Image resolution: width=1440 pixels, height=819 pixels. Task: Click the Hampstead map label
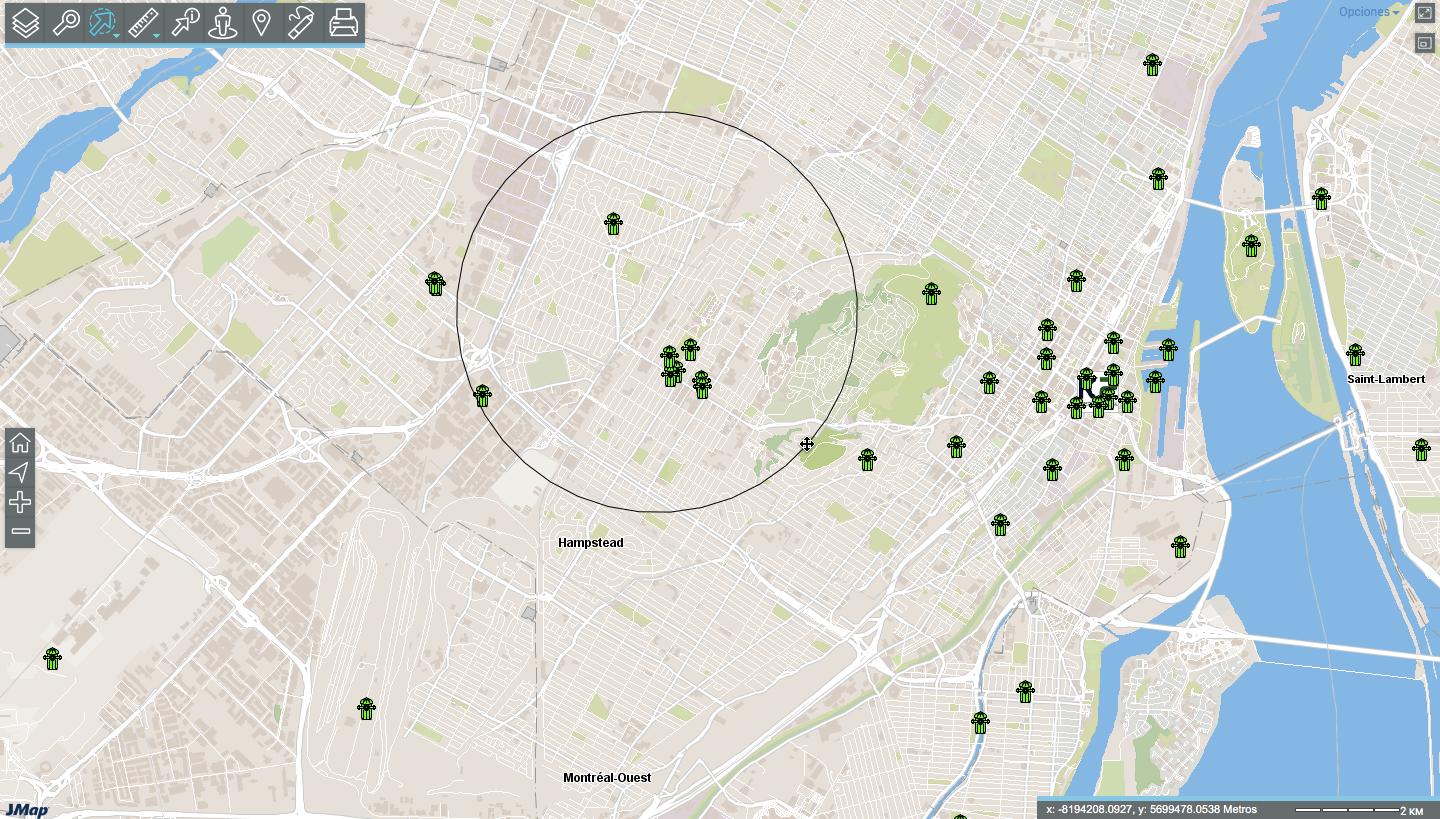pyautogui.click(x=590, y=543)
